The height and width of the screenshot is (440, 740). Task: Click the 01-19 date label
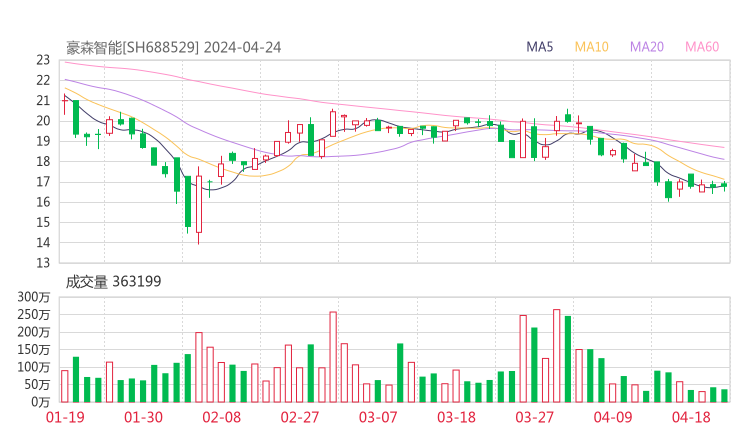pyautogui.click(x=65, y=417)
